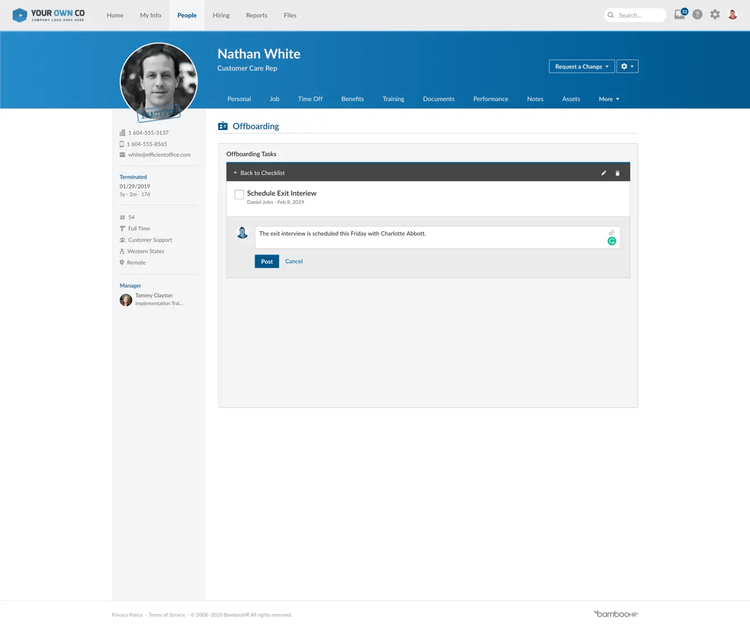Click the BambooHR footer logo
Image resolution: width=750 pixels, height=634 pixels.
(x=616, y=614)
